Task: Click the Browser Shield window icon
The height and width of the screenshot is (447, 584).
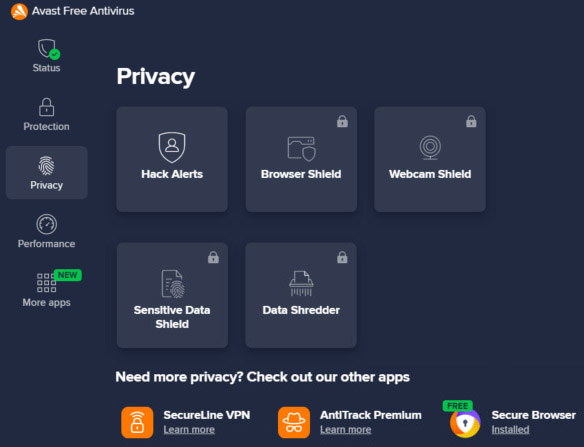Action: click(x=301, y=149)
